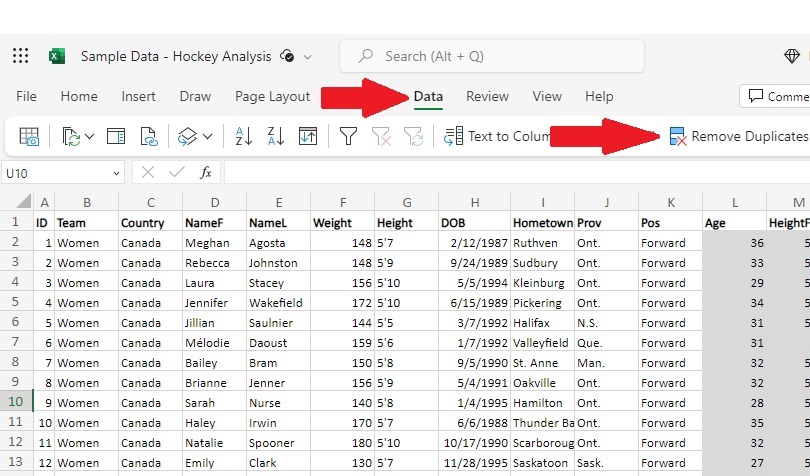Select column D header
810x476 pixels.
point(215,202)
